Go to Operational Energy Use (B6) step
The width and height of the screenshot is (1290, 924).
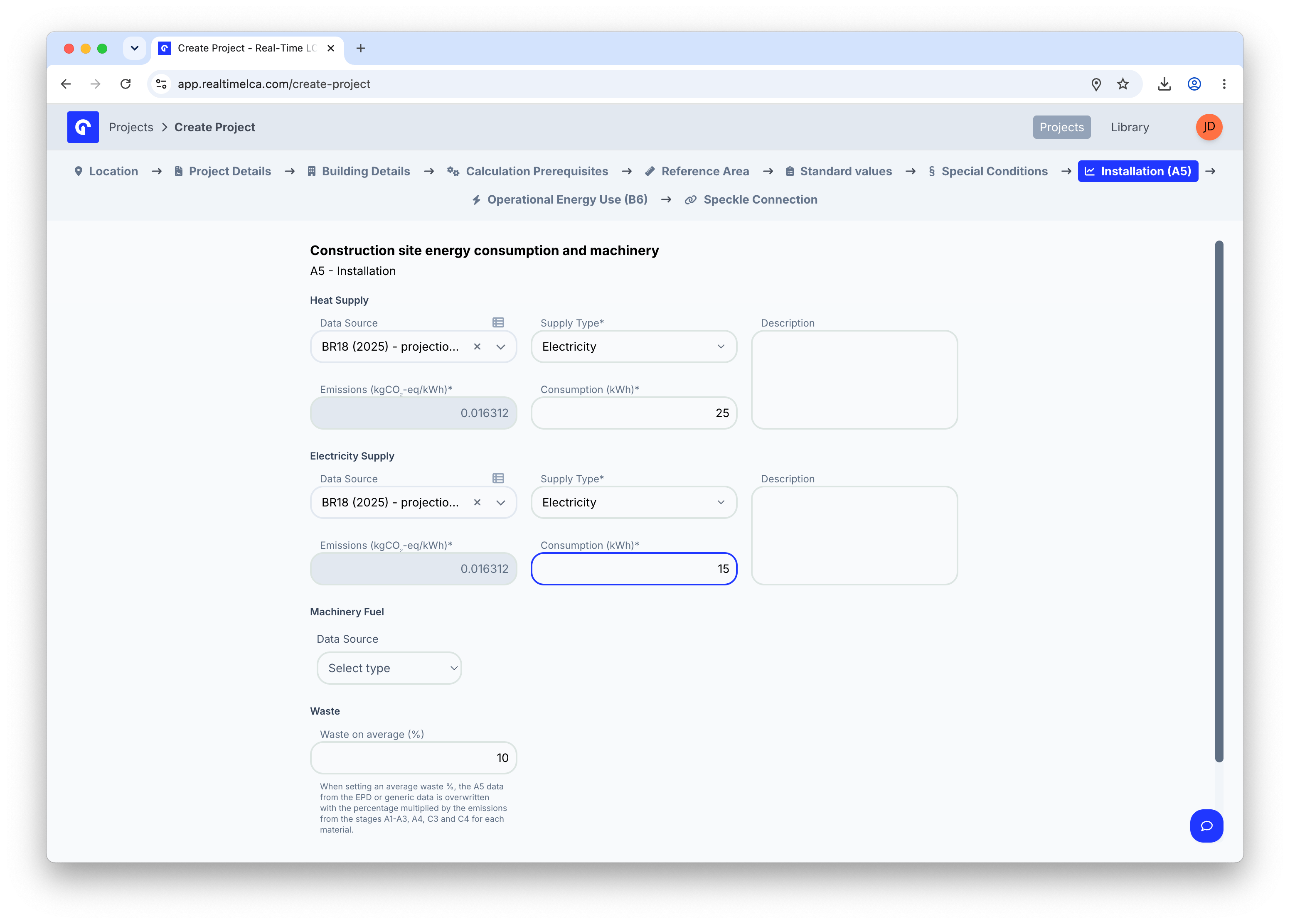coord(560,199)
